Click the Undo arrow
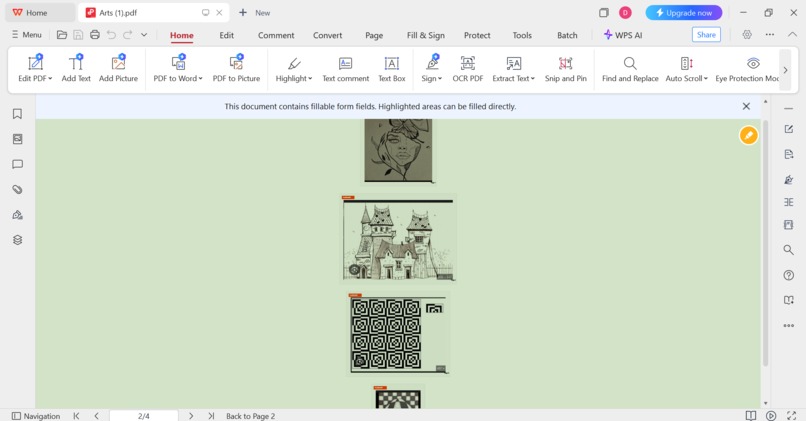Image resolution: width=806 pixels, height=421 pixels. pos(111,35)
